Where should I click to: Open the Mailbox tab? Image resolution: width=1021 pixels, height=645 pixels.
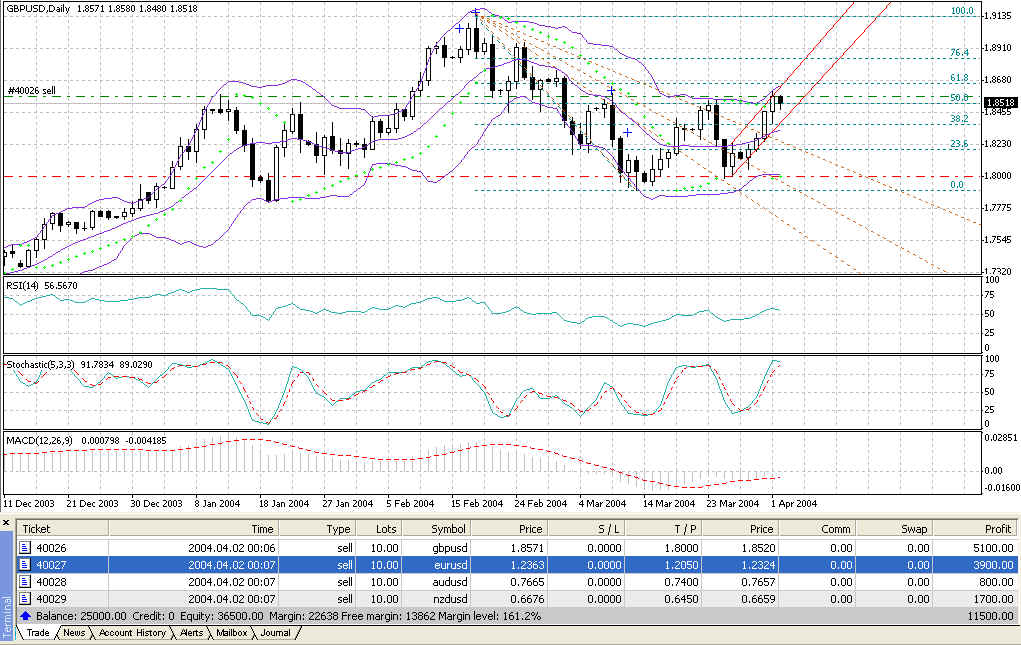230,633
